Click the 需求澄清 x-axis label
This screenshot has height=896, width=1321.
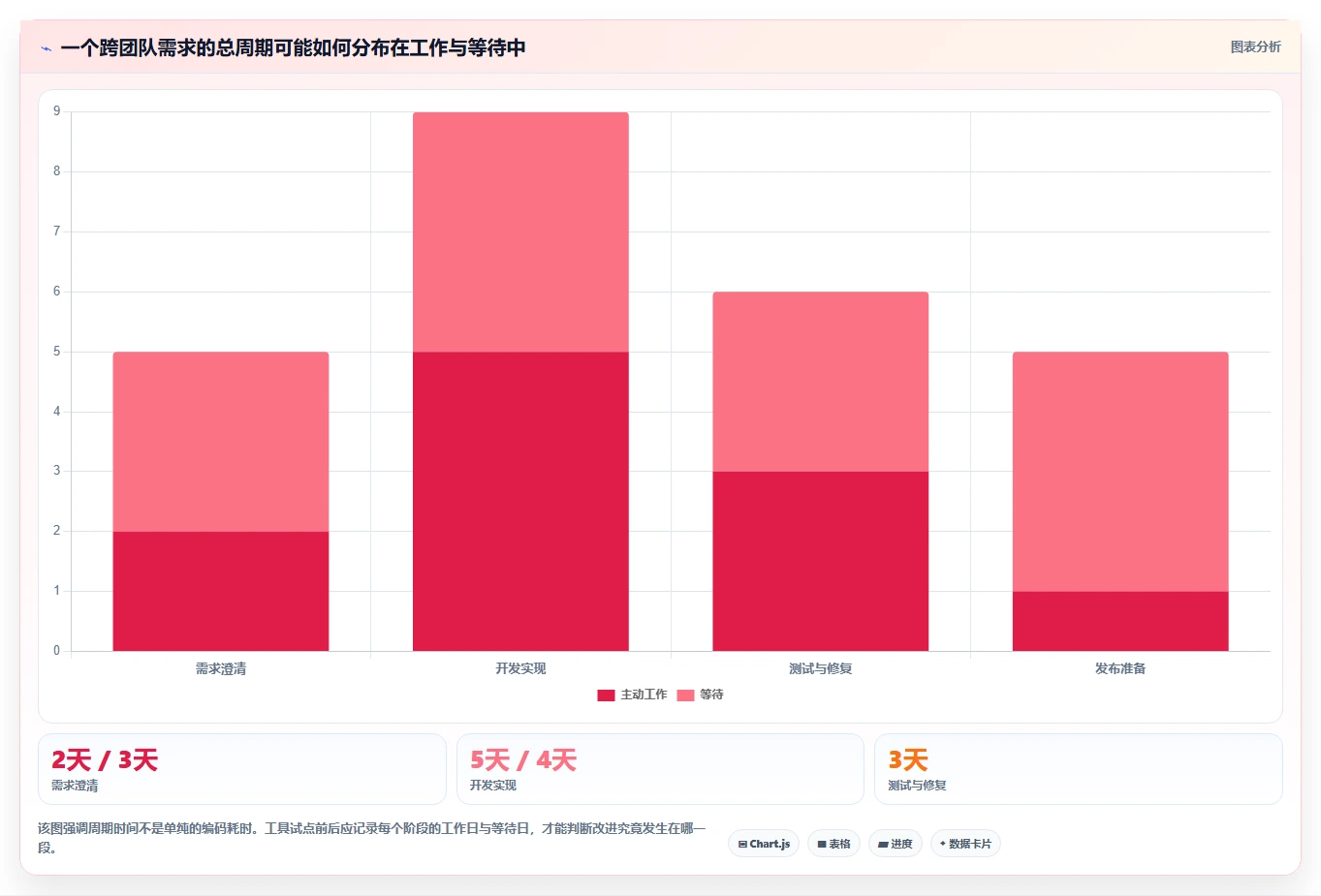pos(221,669)
